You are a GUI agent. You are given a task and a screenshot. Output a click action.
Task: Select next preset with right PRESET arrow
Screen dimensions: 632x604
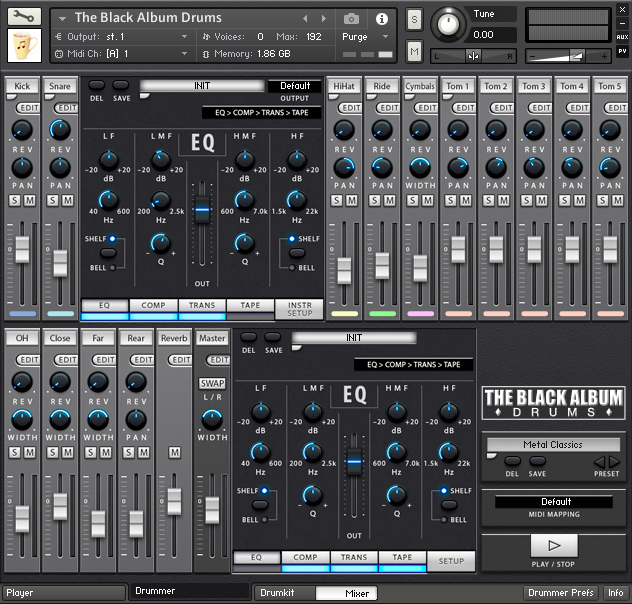tap(615, 462)
